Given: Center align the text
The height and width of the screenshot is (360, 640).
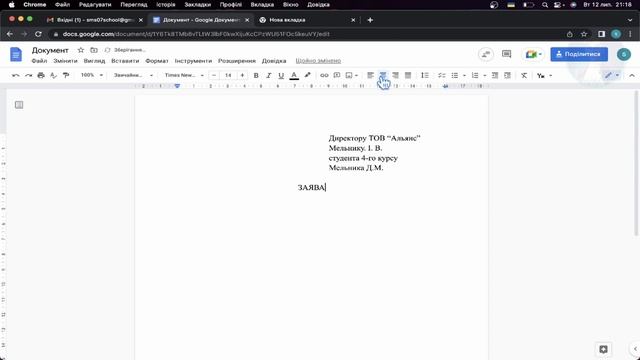Looking at the screenshot, I should pyautogui.click(x=383, y=75).
